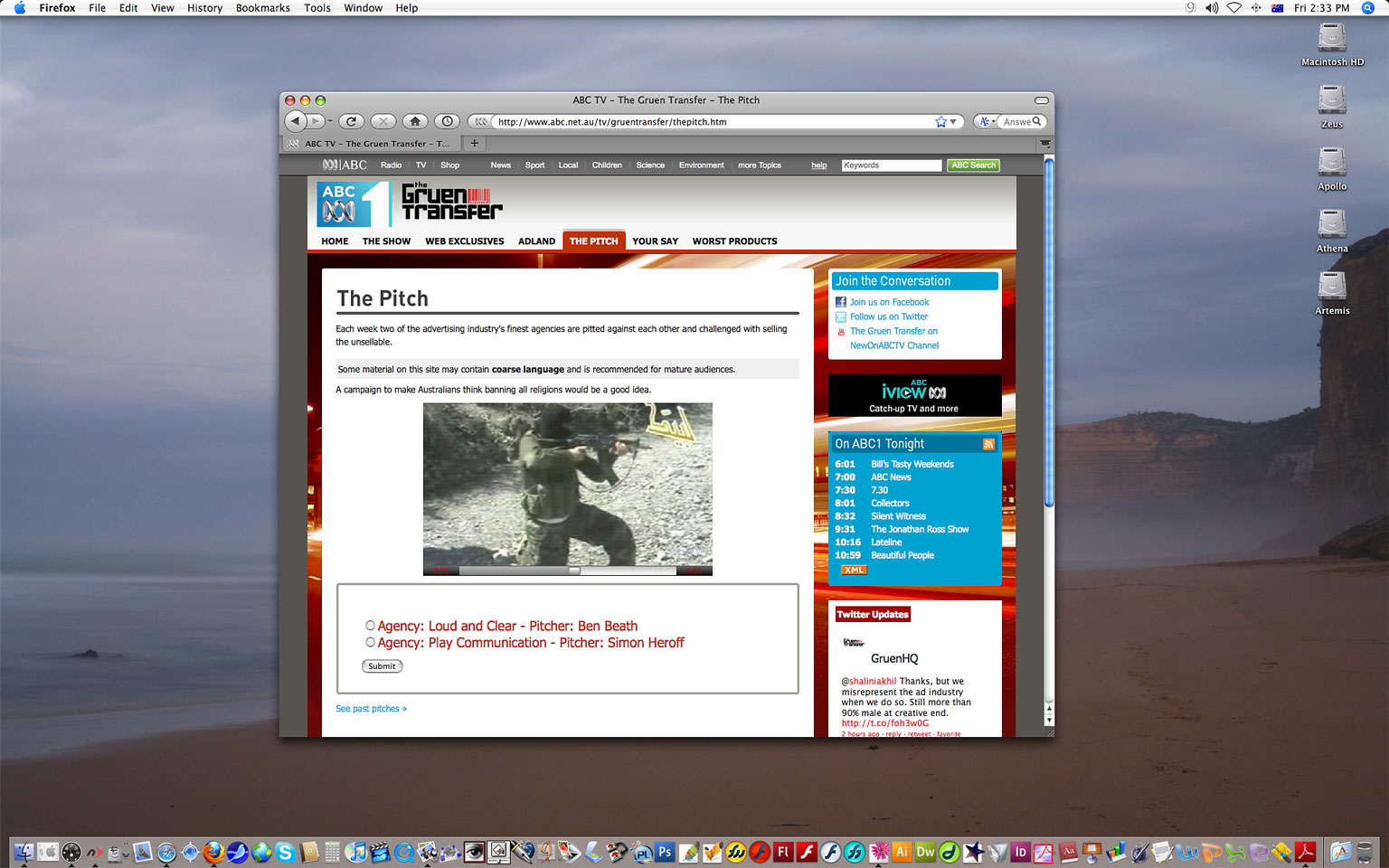Click Join us on Facebook link
Image resolution: width=1389 pixels, height=868 pixels.
point(889,302)
